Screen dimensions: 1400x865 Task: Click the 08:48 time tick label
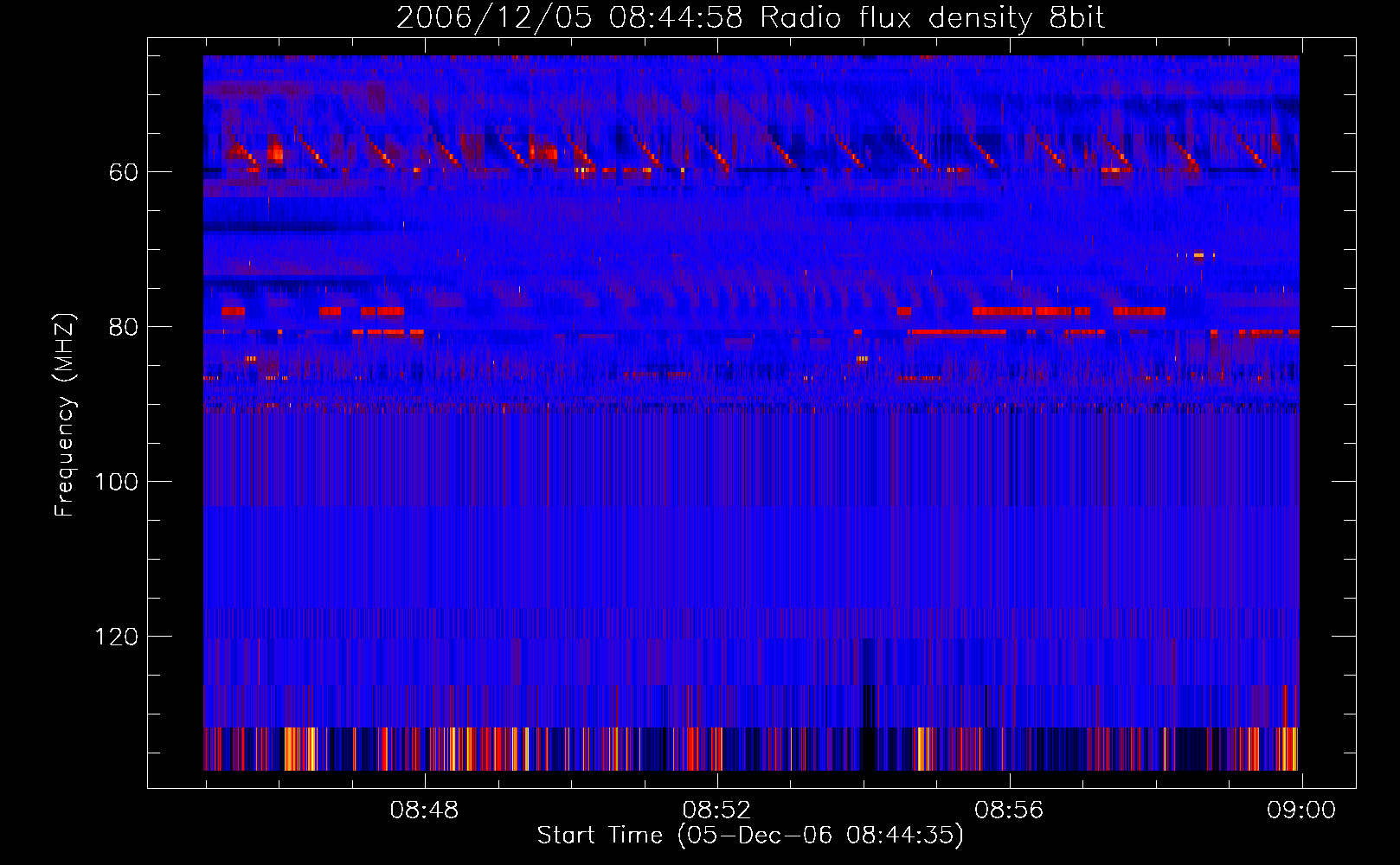(x=424, y=811)
